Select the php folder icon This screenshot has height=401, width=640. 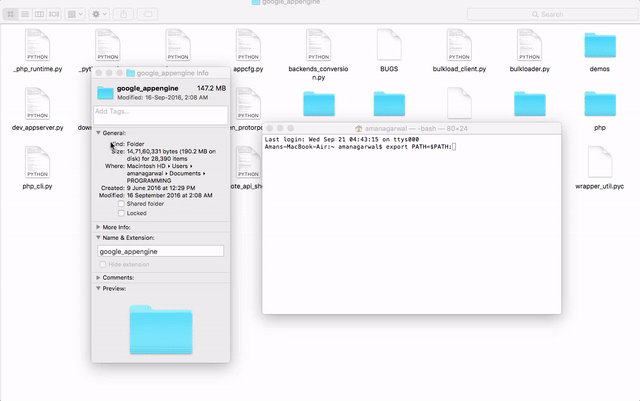tap(600, 104)
